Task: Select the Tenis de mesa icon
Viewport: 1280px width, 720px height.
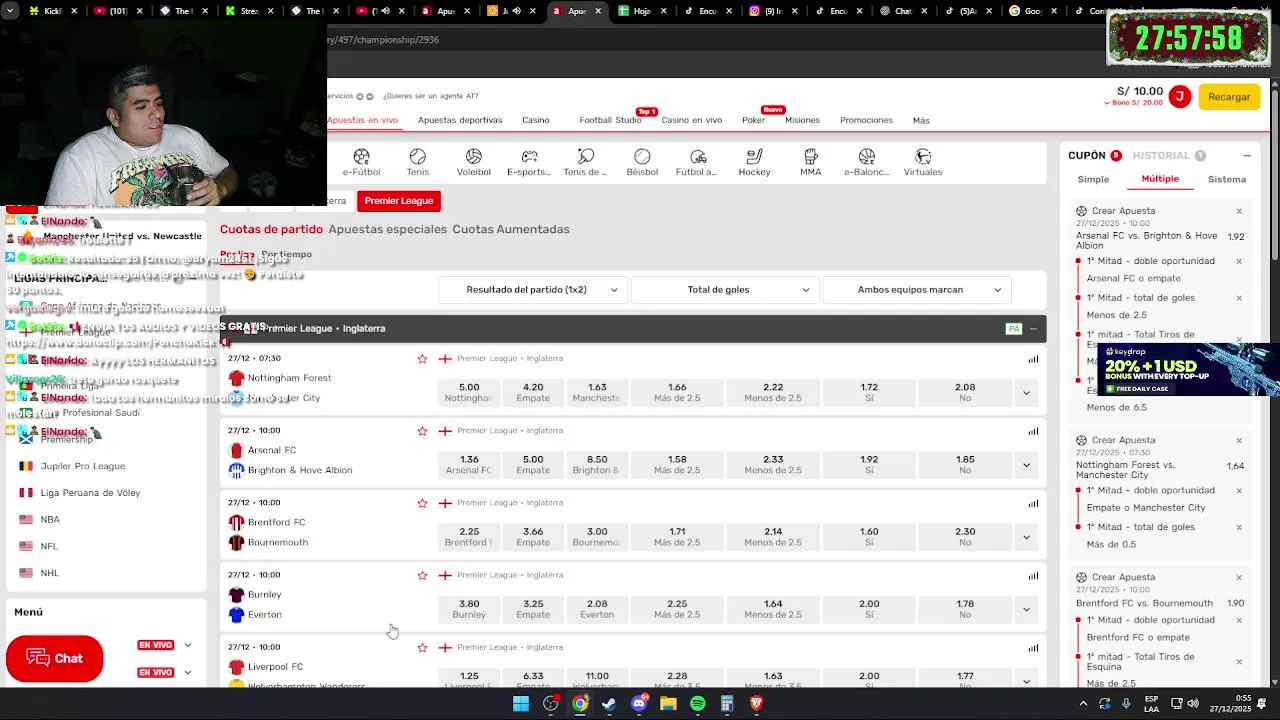Action: 585,162
